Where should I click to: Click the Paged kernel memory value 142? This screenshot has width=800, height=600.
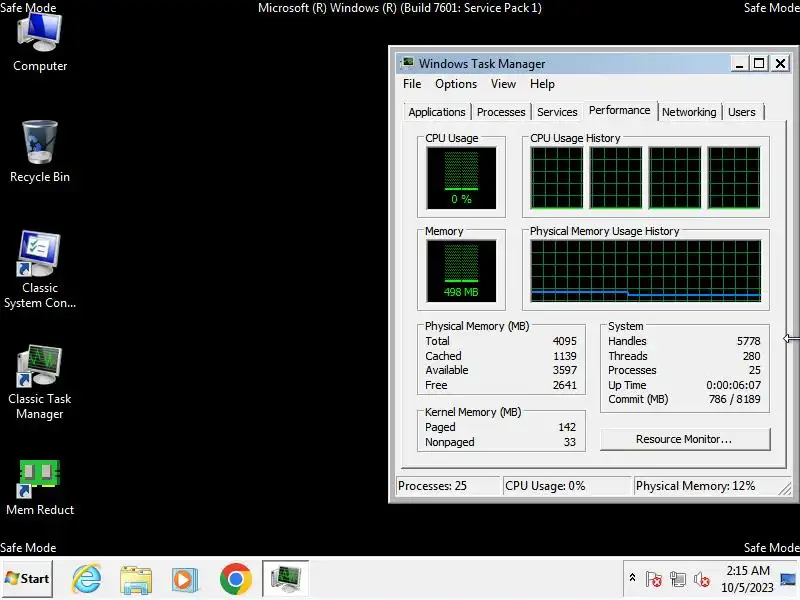click(567, 427)
